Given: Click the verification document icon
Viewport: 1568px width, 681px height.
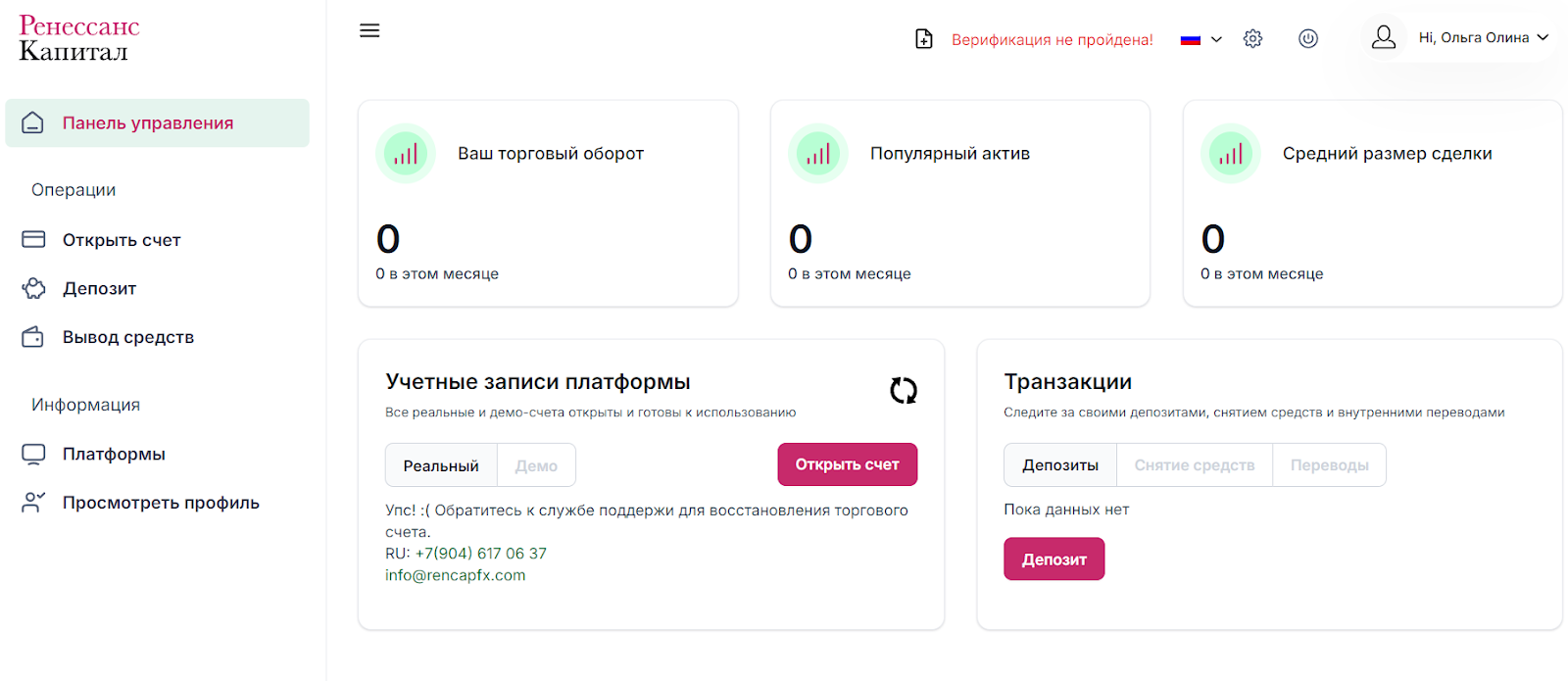Looking at the screenshot, I should [923, 39].
